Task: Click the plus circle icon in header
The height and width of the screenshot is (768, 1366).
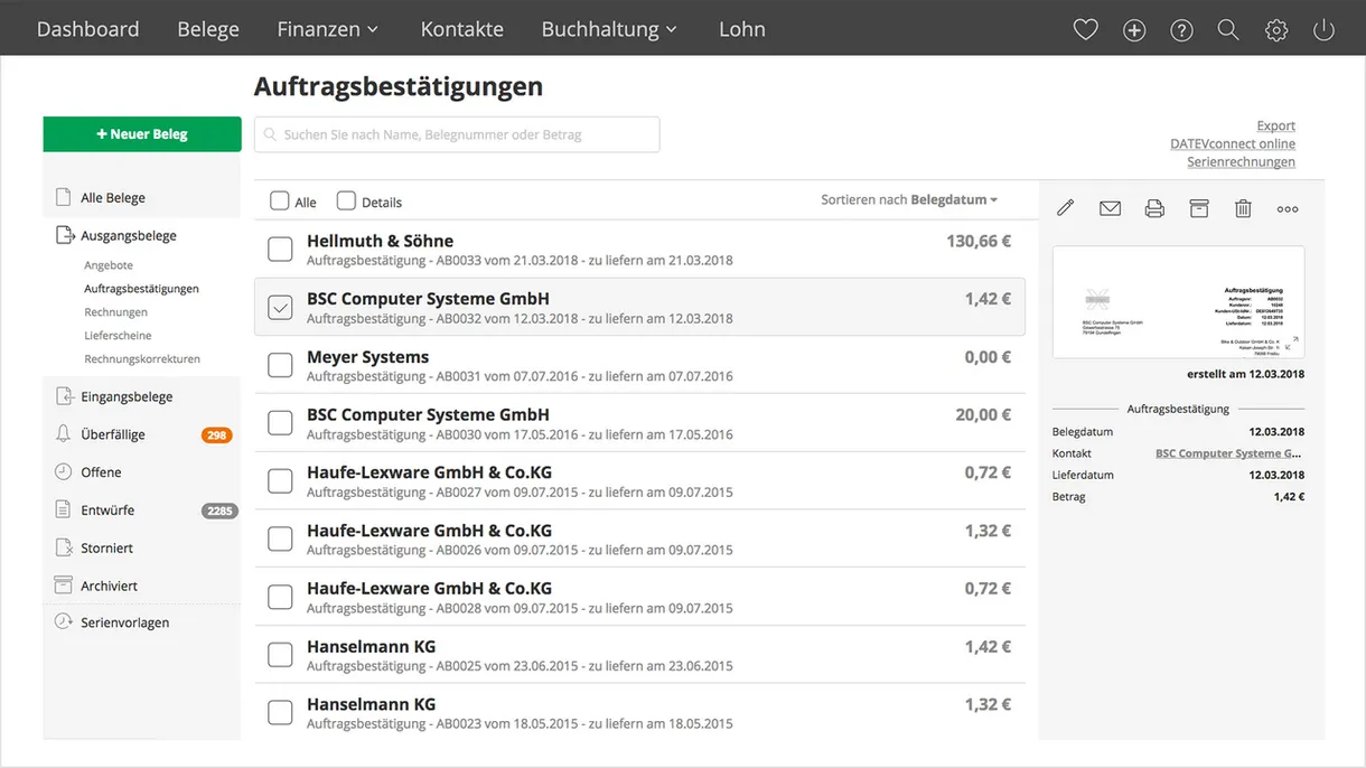Action: pos(1134,30)
